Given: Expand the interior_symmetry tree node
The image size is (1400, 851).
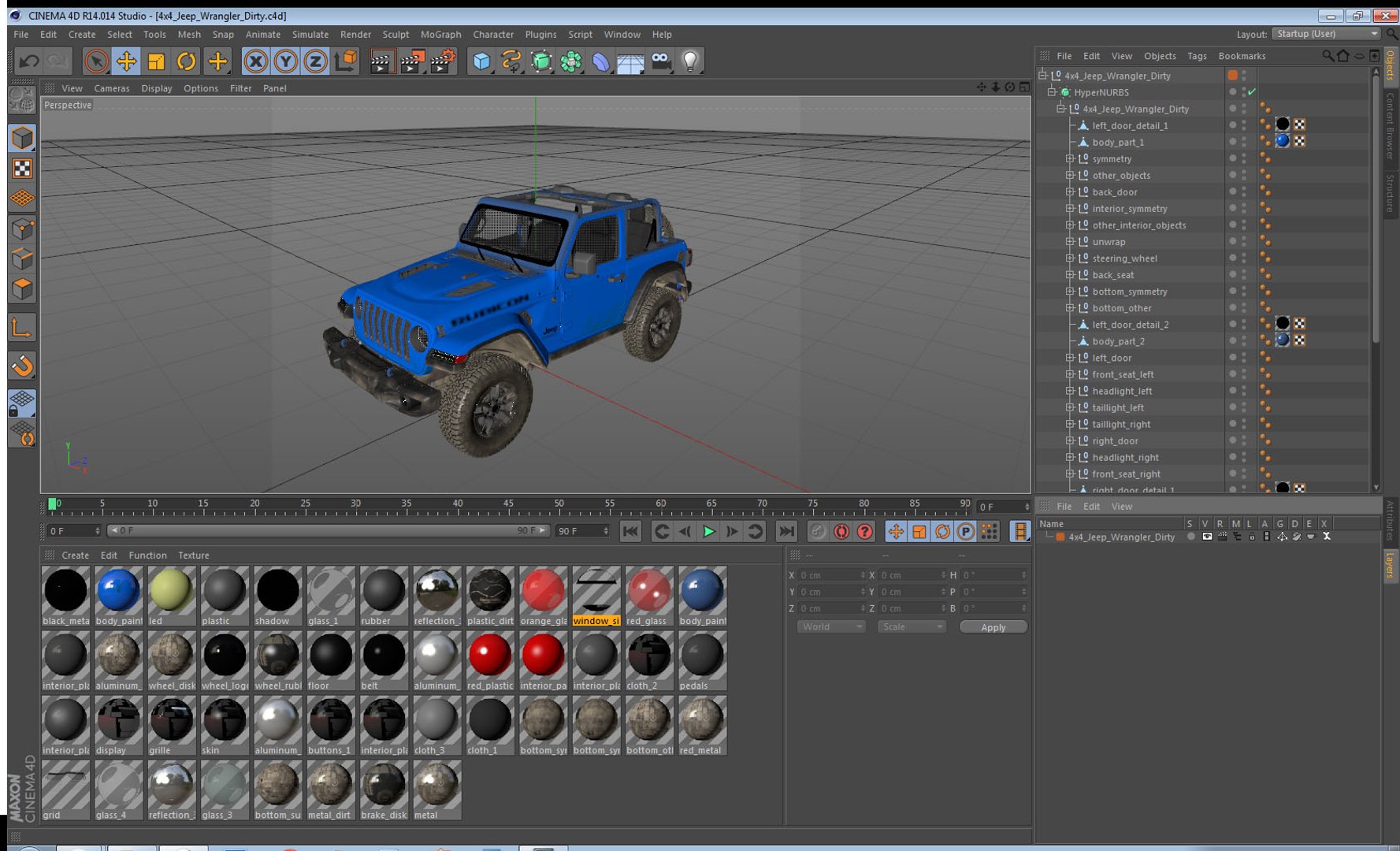Looking at the screenshot, I should [1070, 208].
